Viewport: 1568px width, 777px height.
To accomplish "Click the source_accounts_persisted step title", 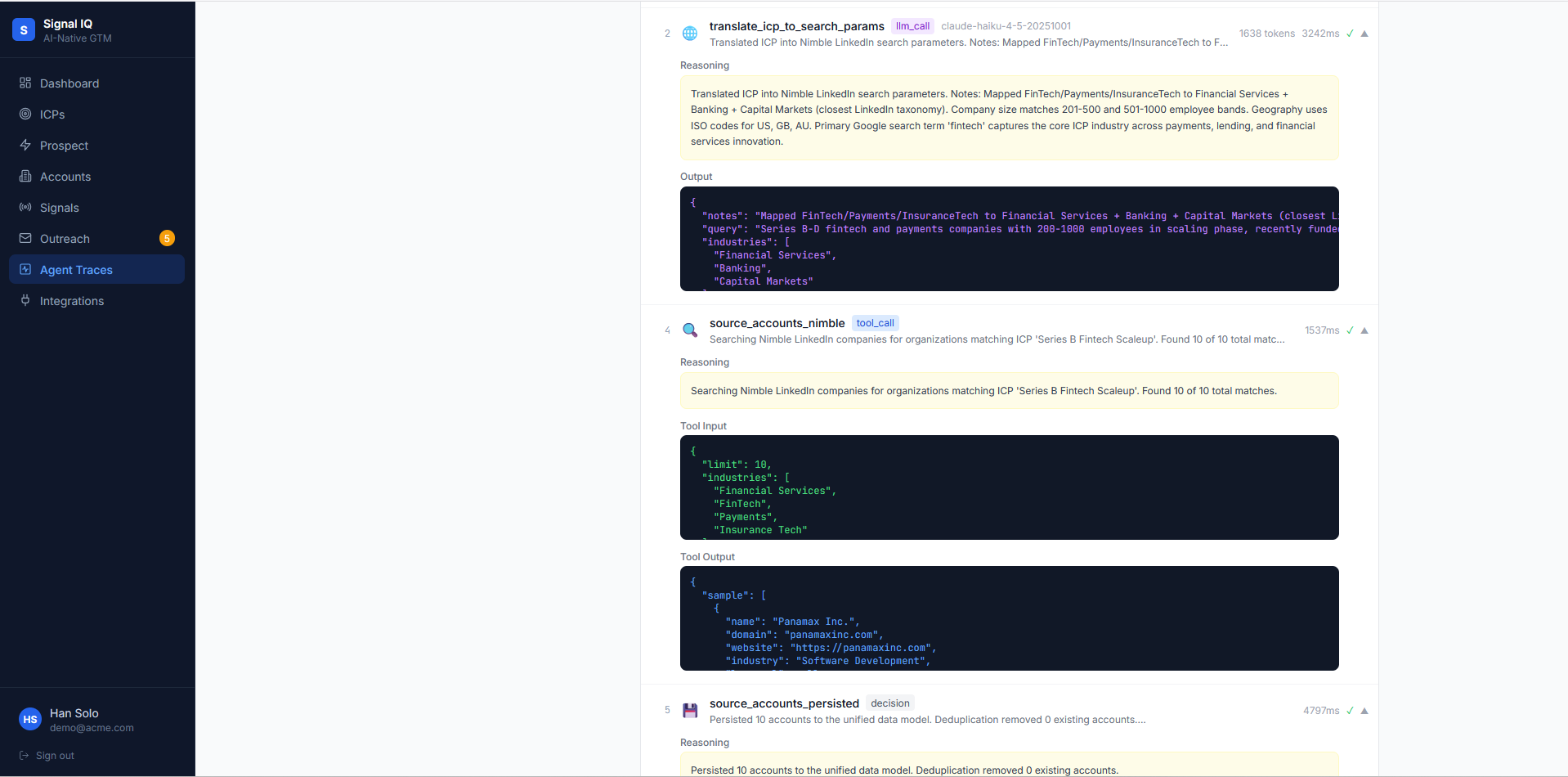I will point(784,703).
